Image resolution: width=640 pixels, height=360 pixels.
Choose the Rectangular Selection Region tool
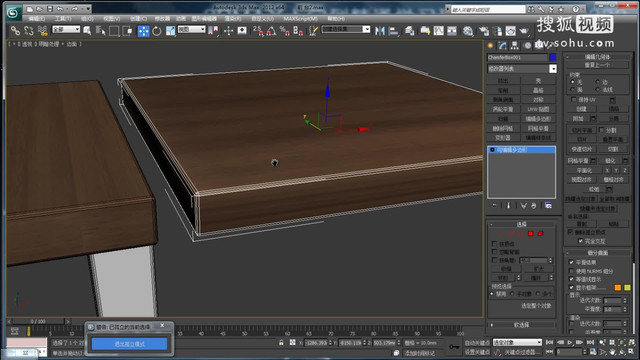pos(114,31)
